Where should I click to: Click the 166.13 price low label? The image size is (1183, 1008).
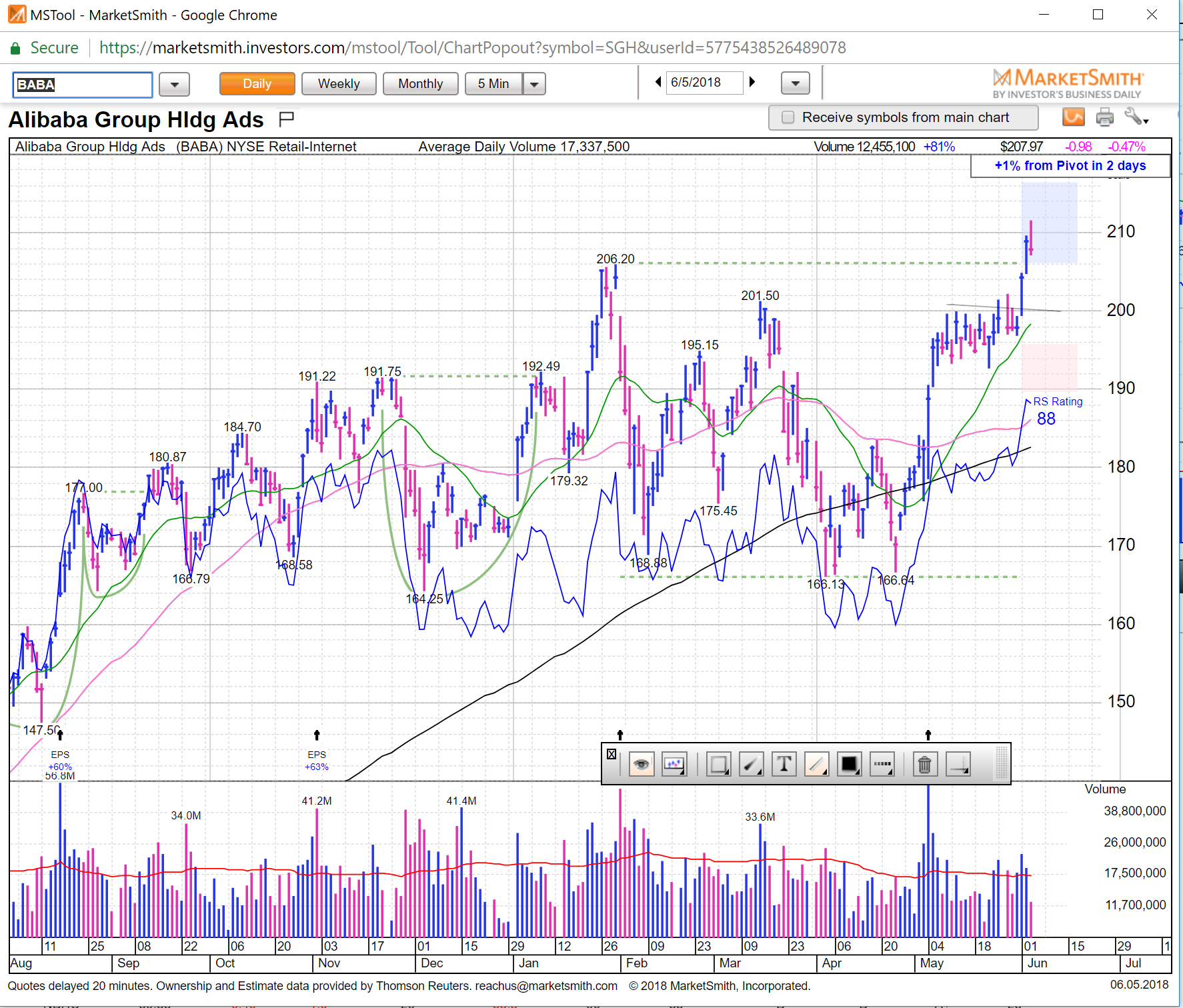click(x=826, y=584)
